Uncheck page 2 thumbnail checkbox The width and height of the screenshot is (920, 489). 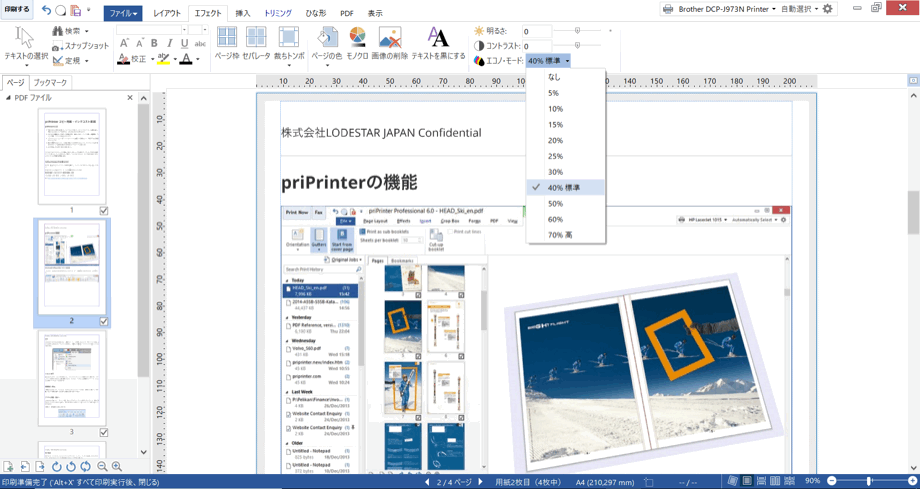pyautogui.click(x=104, y=321)
